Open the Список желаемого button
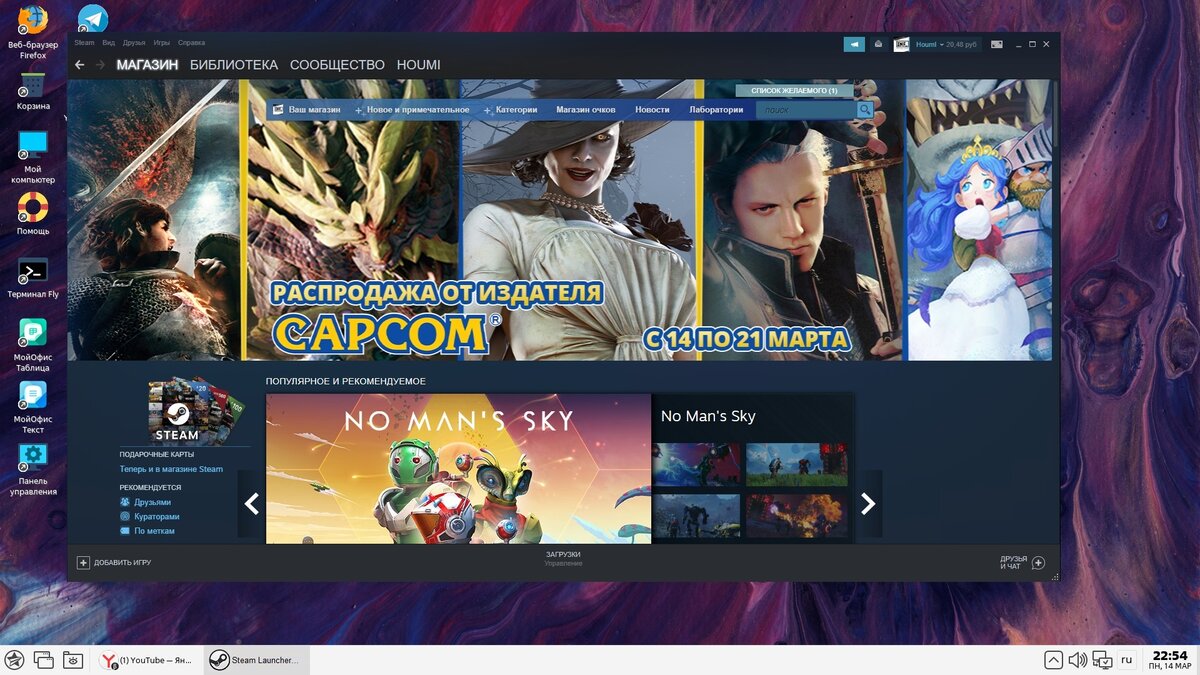Viewport: 1200px width, 675px height. (x=794, y=90)
